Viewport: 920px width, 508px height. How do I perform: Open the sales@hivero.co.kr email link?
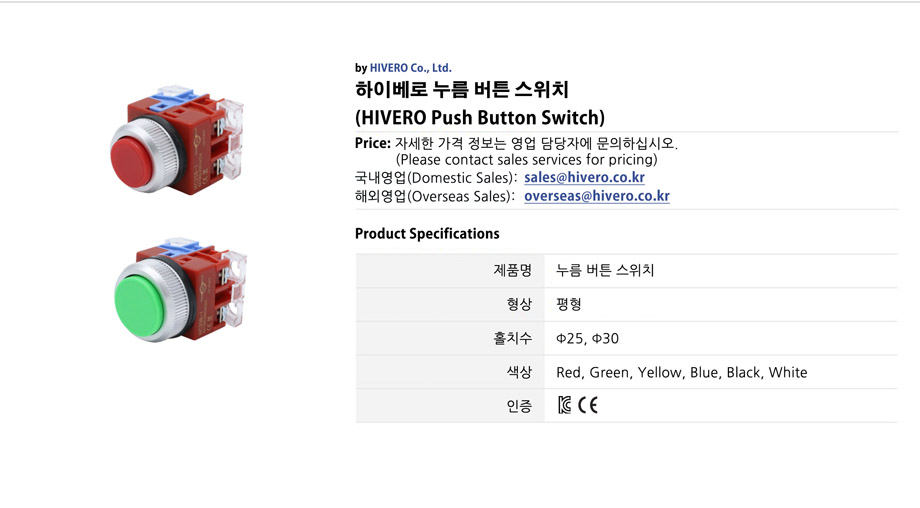coord(584,177)
